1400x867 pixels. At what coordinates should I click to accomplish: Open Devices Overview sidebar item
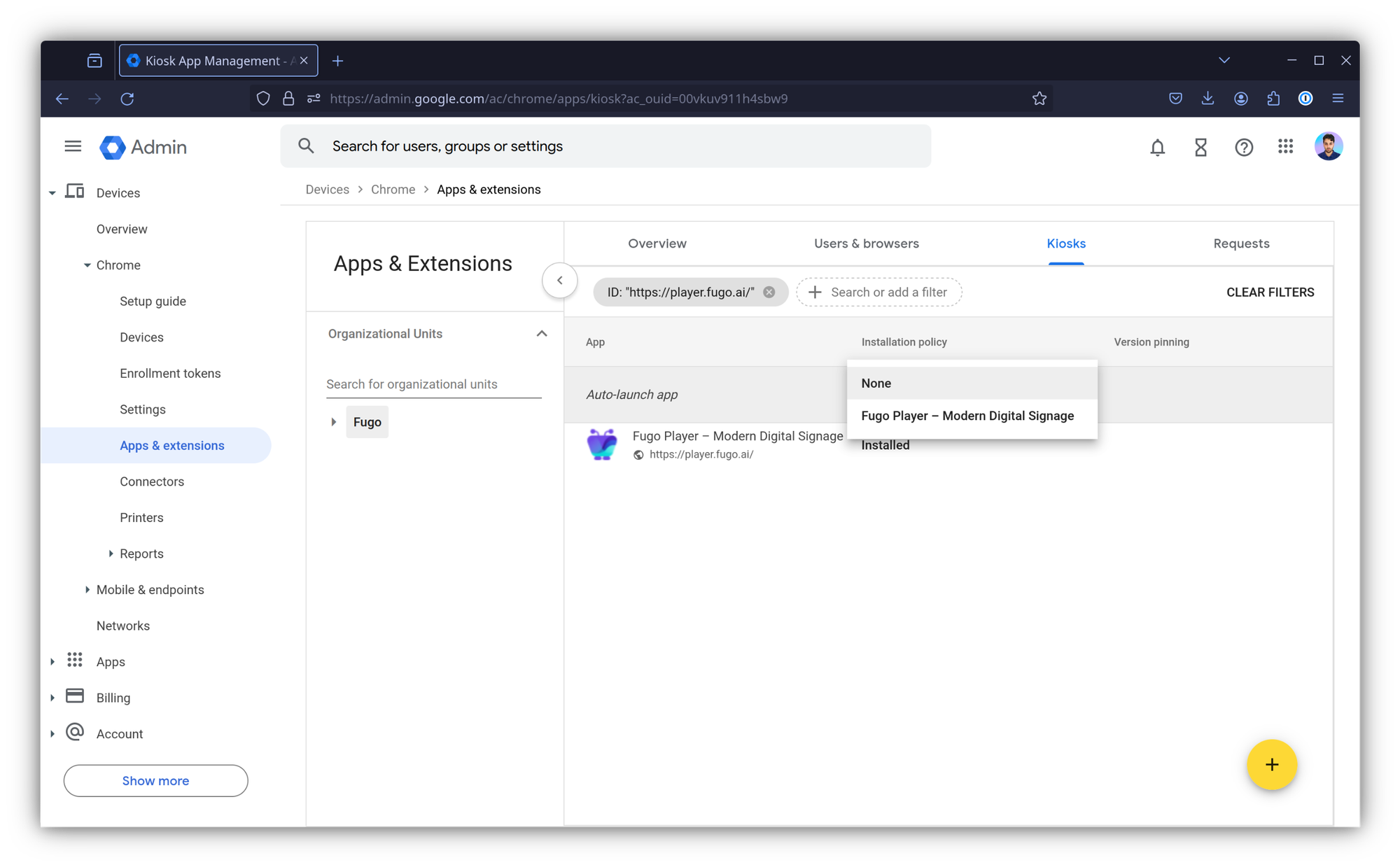122,230
